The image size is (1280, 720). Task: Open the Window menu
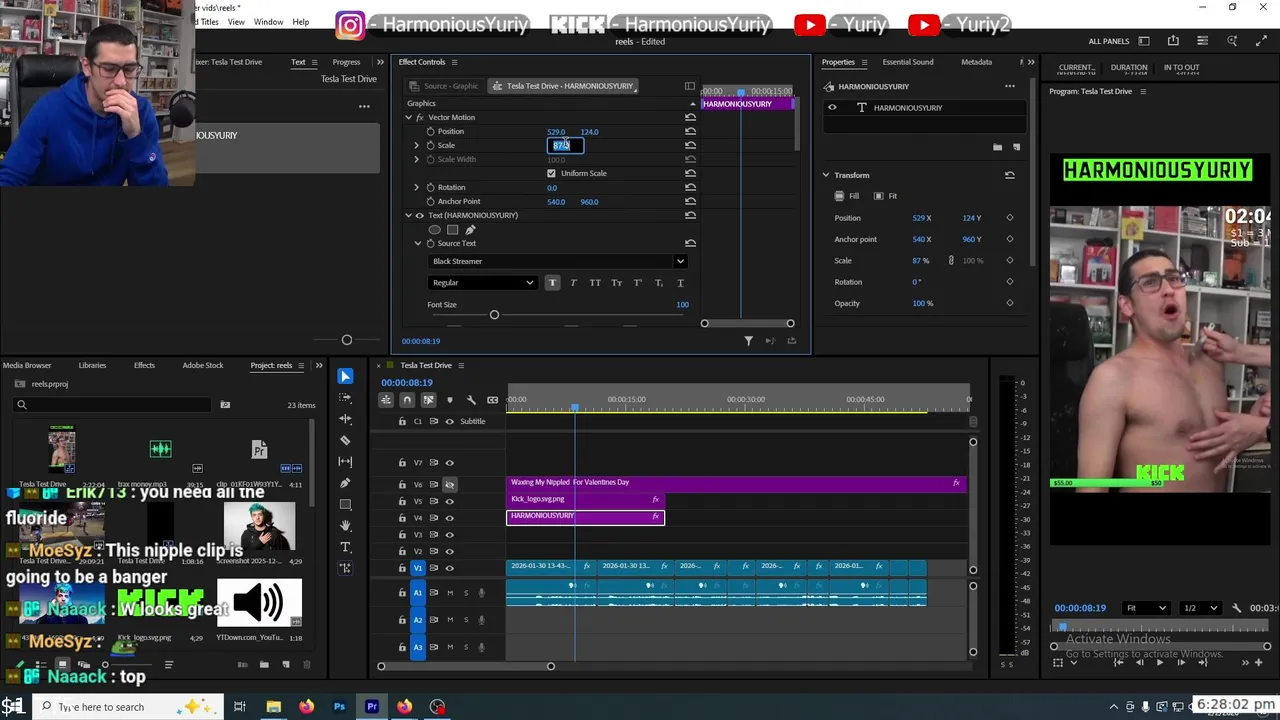(x=268, y=22)
